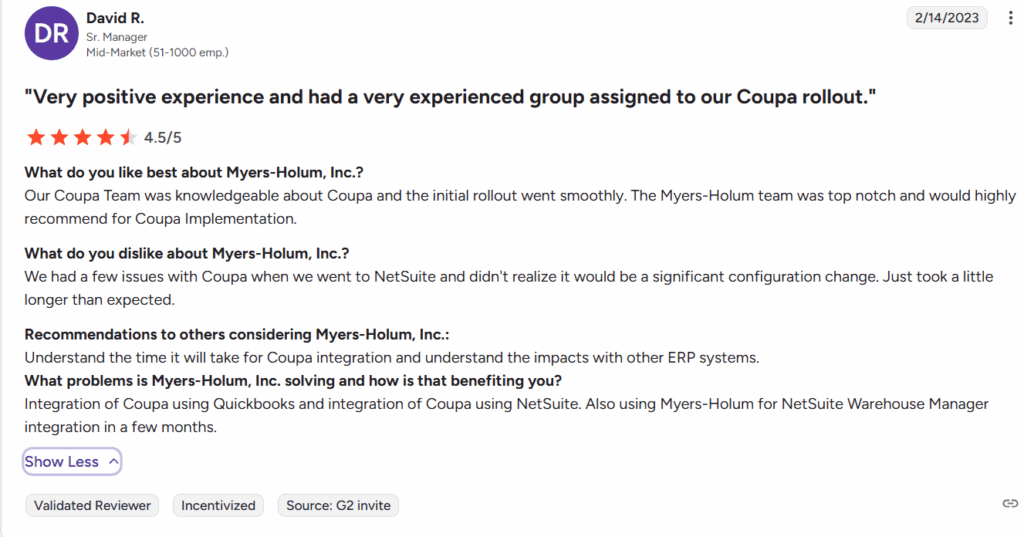Click the fourth rating star
The height and width of the screenshot is (537, 1024).
point(105,138)
